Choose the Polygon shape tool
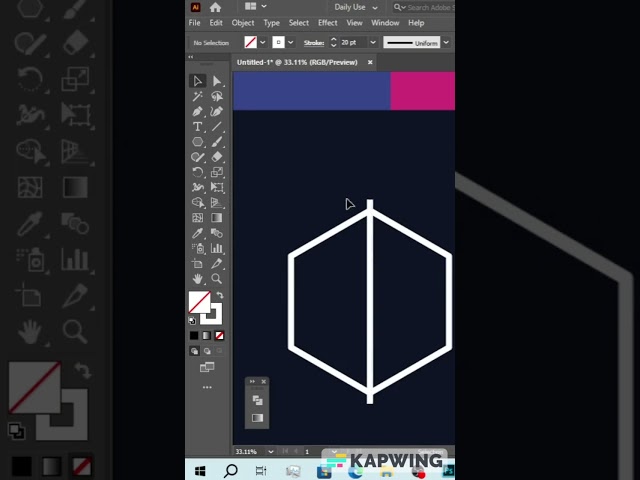 pos(198,142)
